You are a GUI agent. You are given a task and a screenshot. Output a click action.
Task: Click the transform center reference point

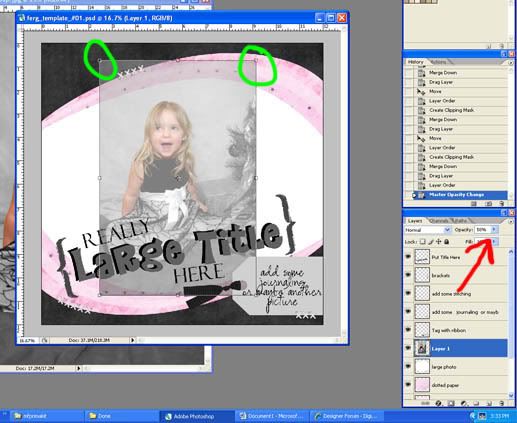click(x=178, y=178)
